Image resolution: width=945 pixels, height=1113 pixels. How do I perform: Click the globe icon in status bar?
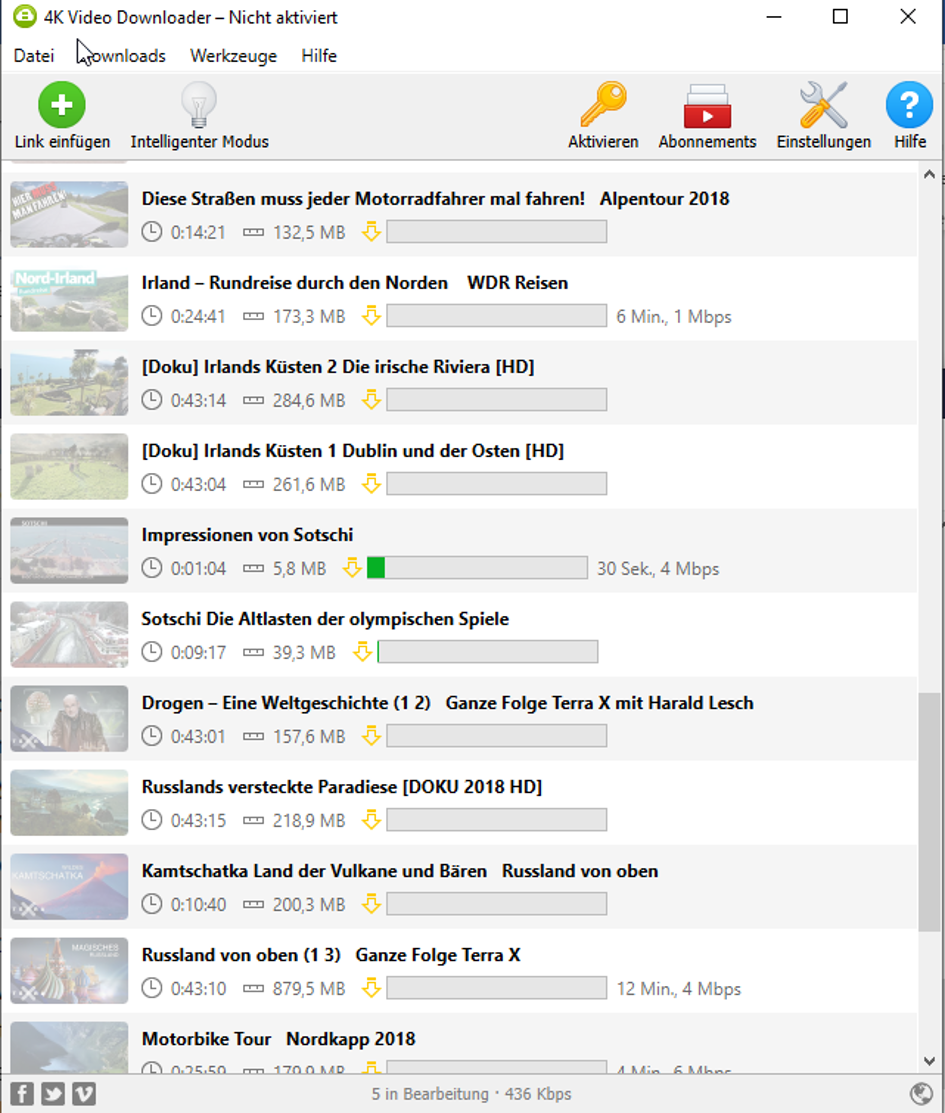pyautogui.click(x=921, y=1094)
